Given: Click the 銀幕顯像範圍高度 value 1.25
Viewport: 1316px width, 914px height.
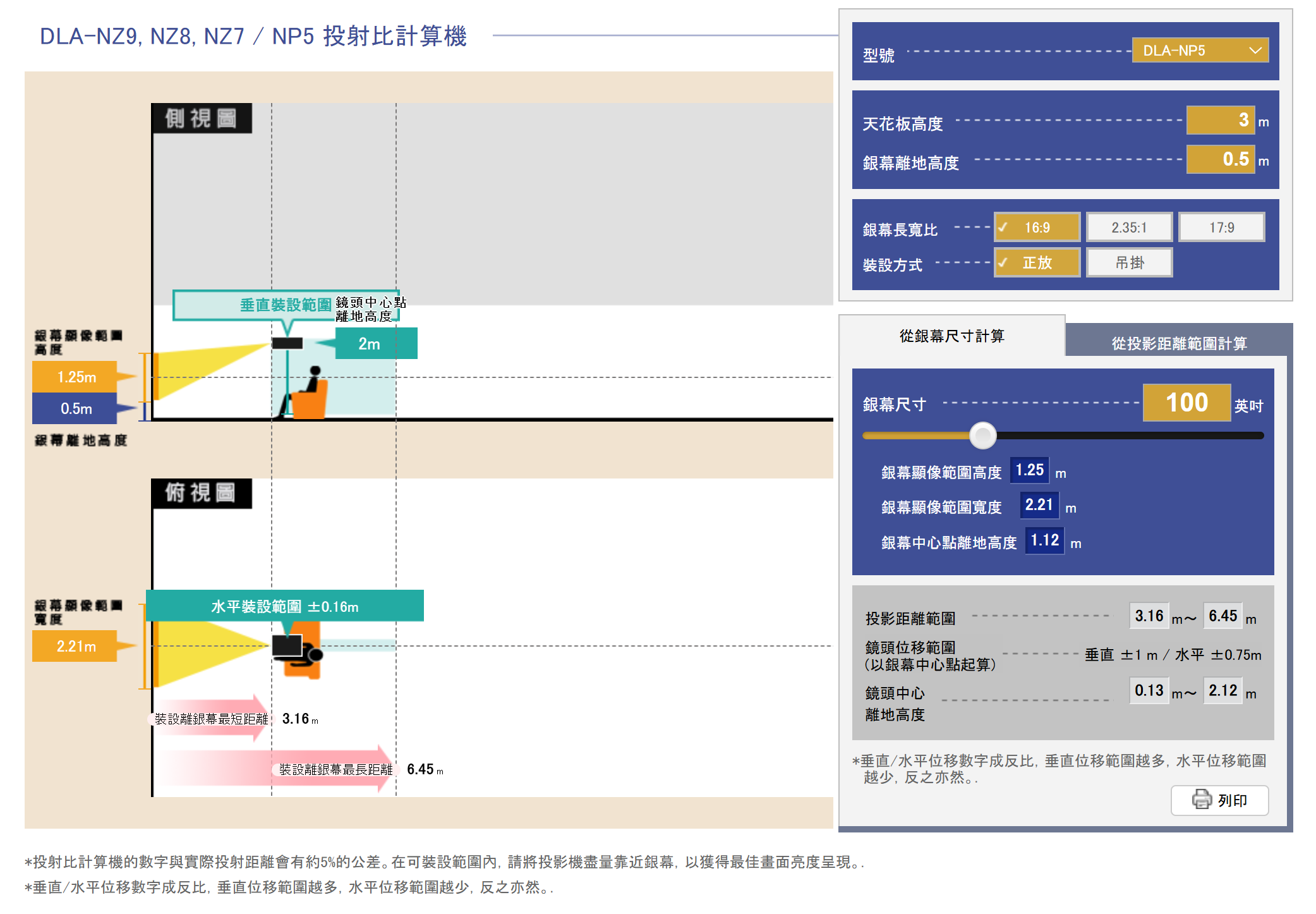Looking at the screenshot, I should [1029, 470].
